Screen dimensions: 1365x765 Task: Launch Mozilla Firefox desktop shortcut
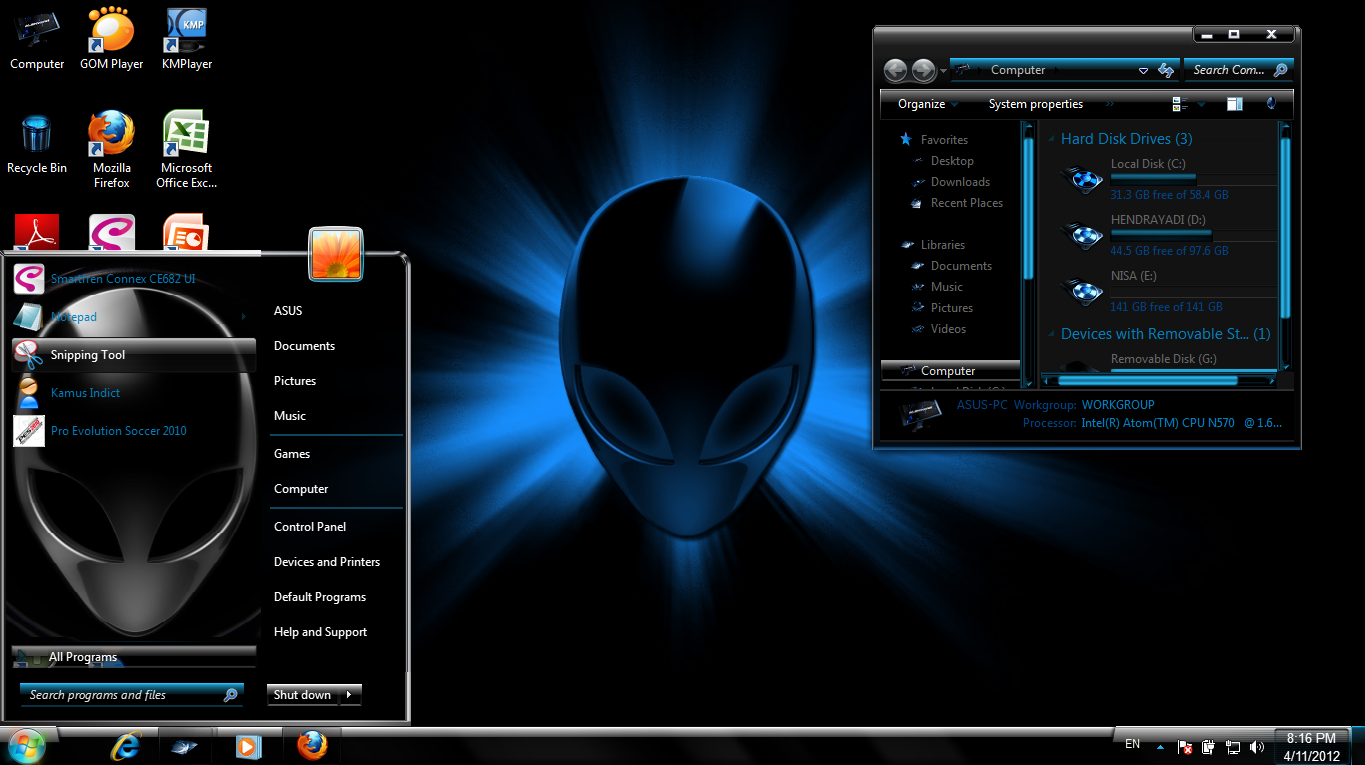click(x=112, y=150)
